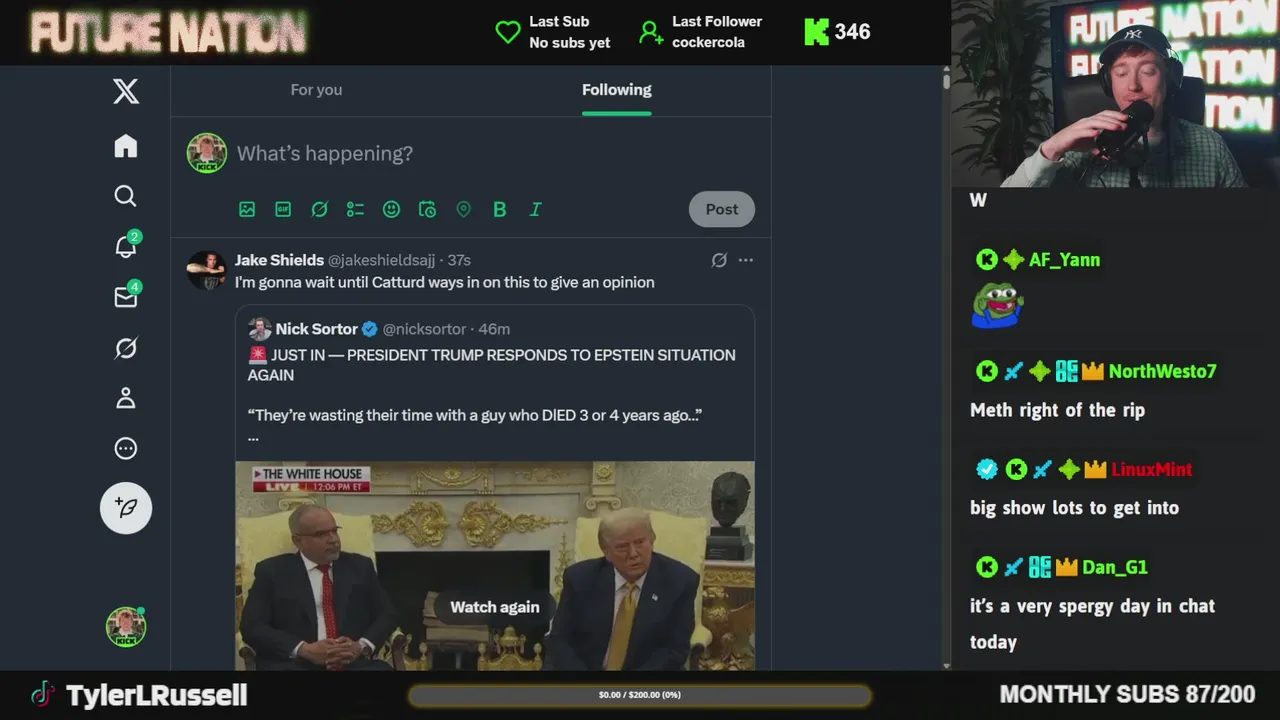Viewport: 1280px width, 720px height.
Task: Switch to the For you tab
Action: (316, 90)
